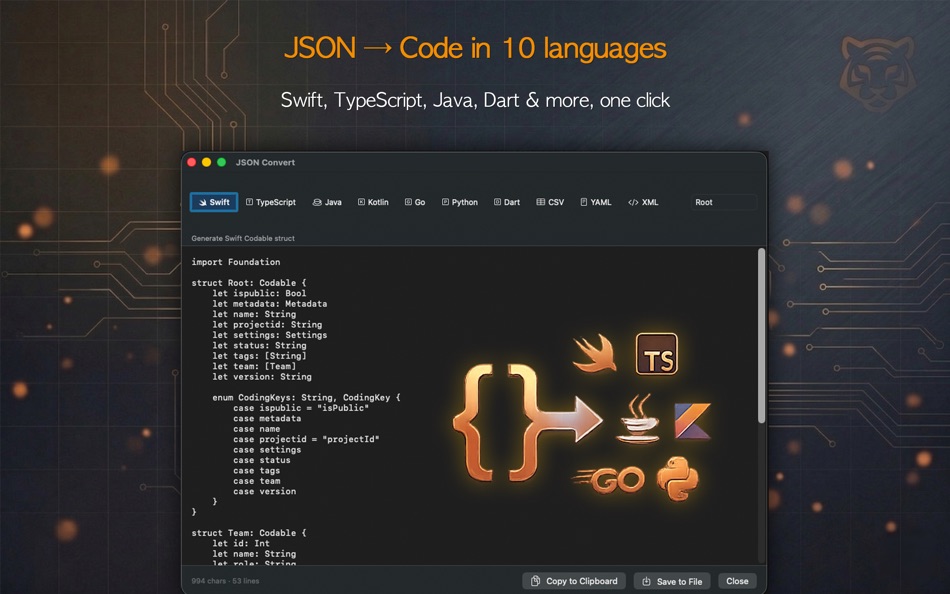
Task: Choose the Kotlin tab
Action: (373, 202)
